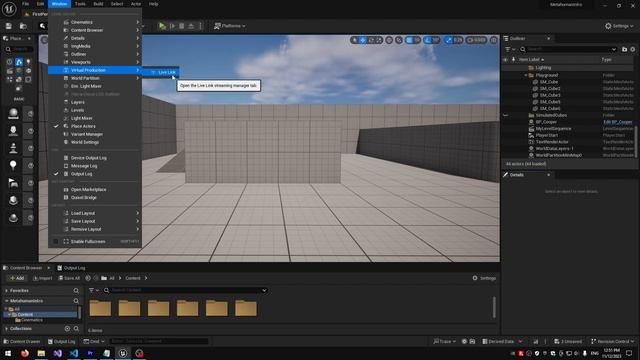Open the Settings dropdown at top right
This screenshot has width=640, height=360.
point(619,26)
